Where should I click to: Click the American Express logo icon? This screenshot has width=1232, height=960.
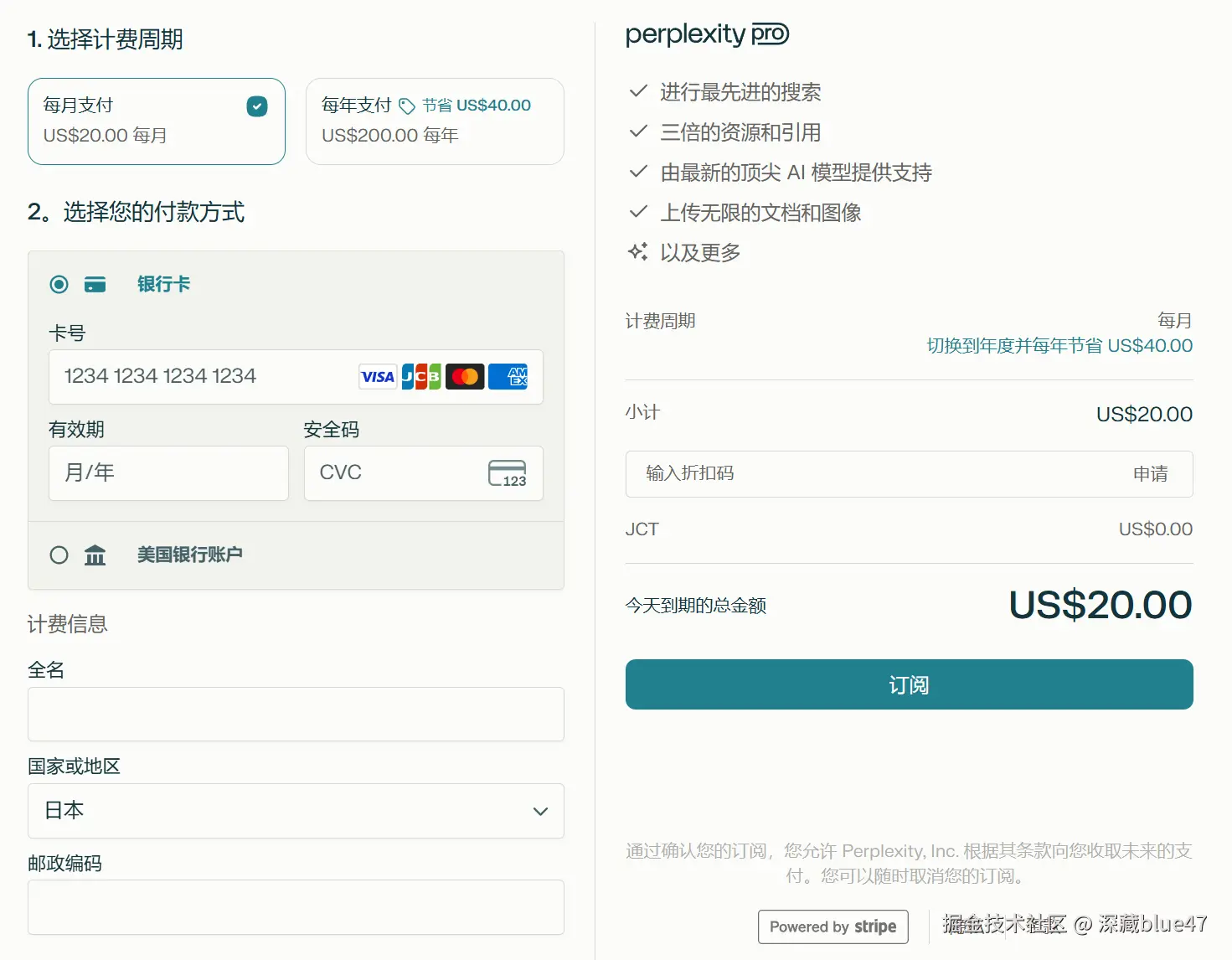point(508,377)
